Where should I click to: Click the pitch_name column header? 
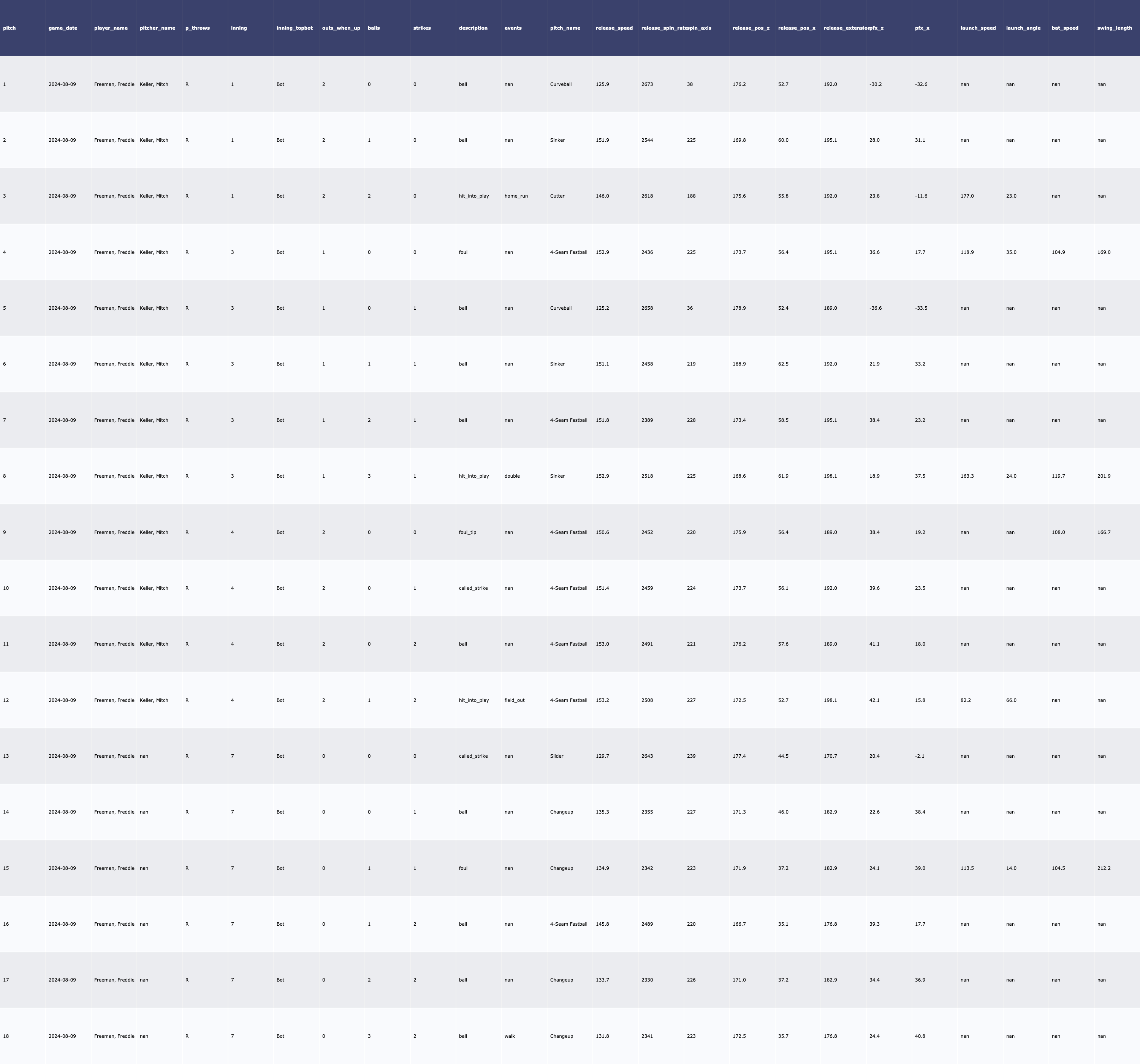click(x=565, y=28)
